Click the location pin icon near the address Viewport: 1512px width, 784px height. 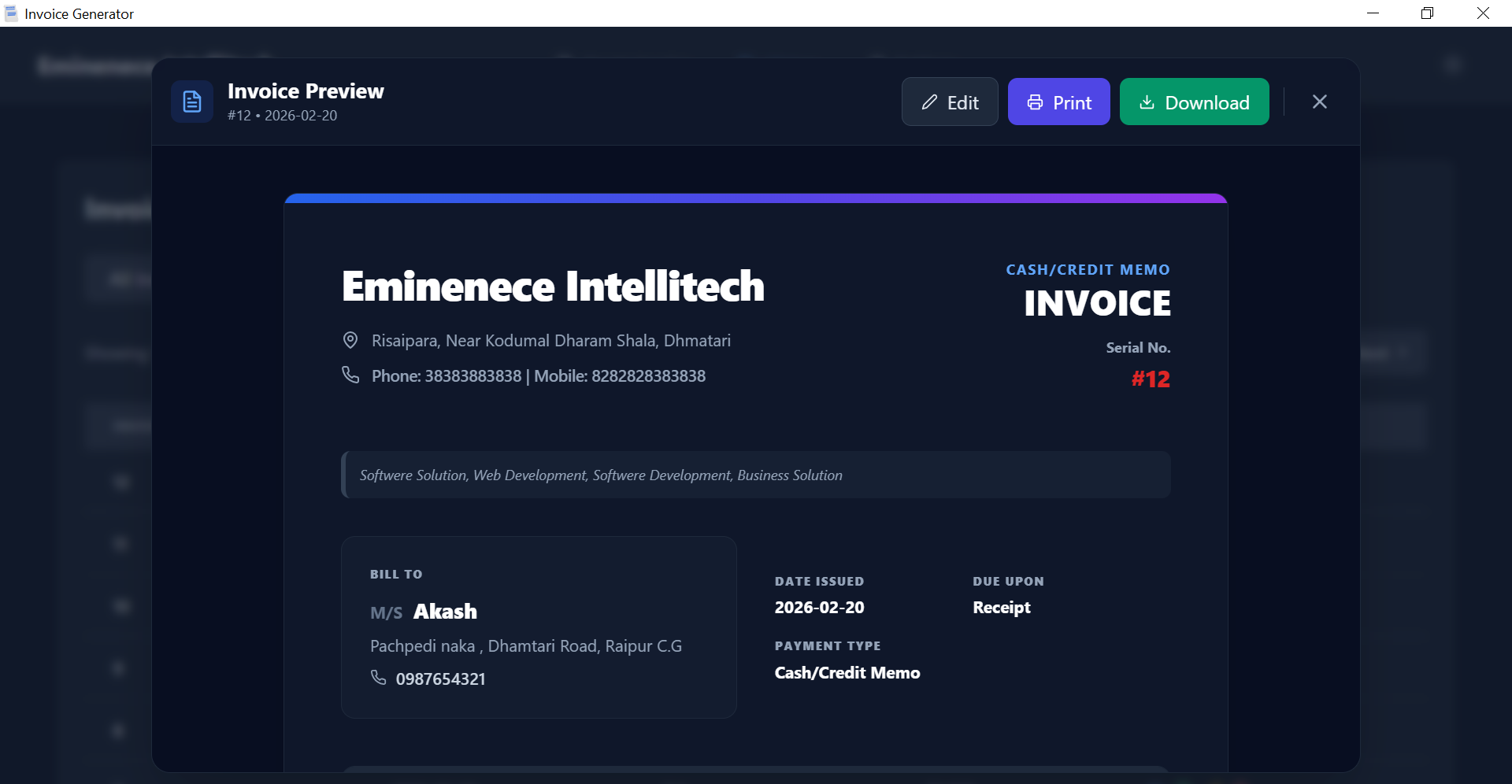point(350,339)
